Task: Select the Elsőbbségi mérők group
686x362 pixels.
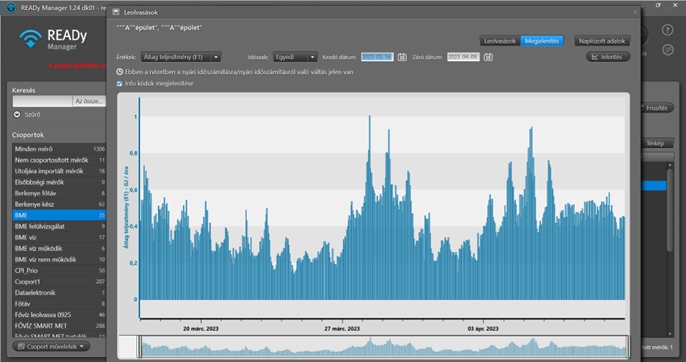Action: (x=59, y=182)
